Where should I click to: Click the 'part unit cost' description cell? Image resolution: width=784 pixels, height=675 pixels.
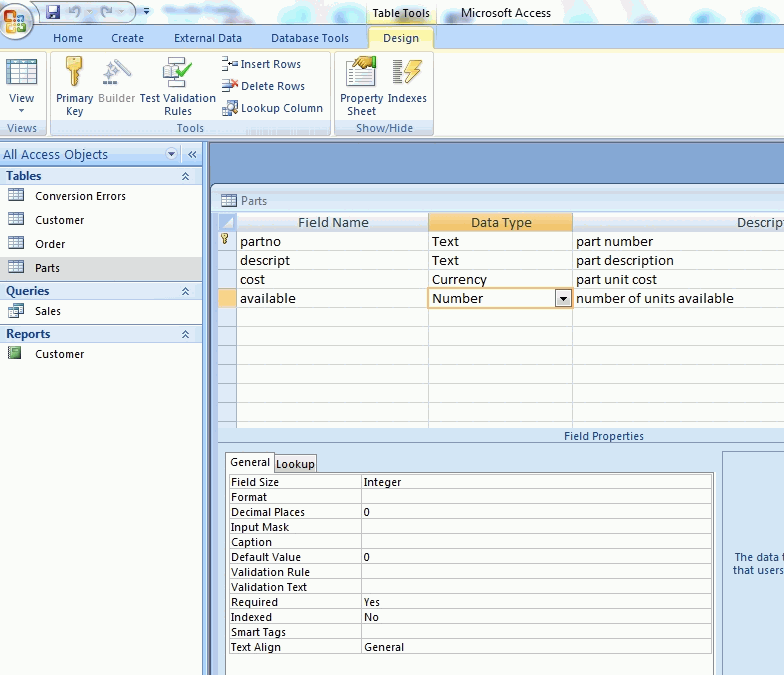[679, 279]
